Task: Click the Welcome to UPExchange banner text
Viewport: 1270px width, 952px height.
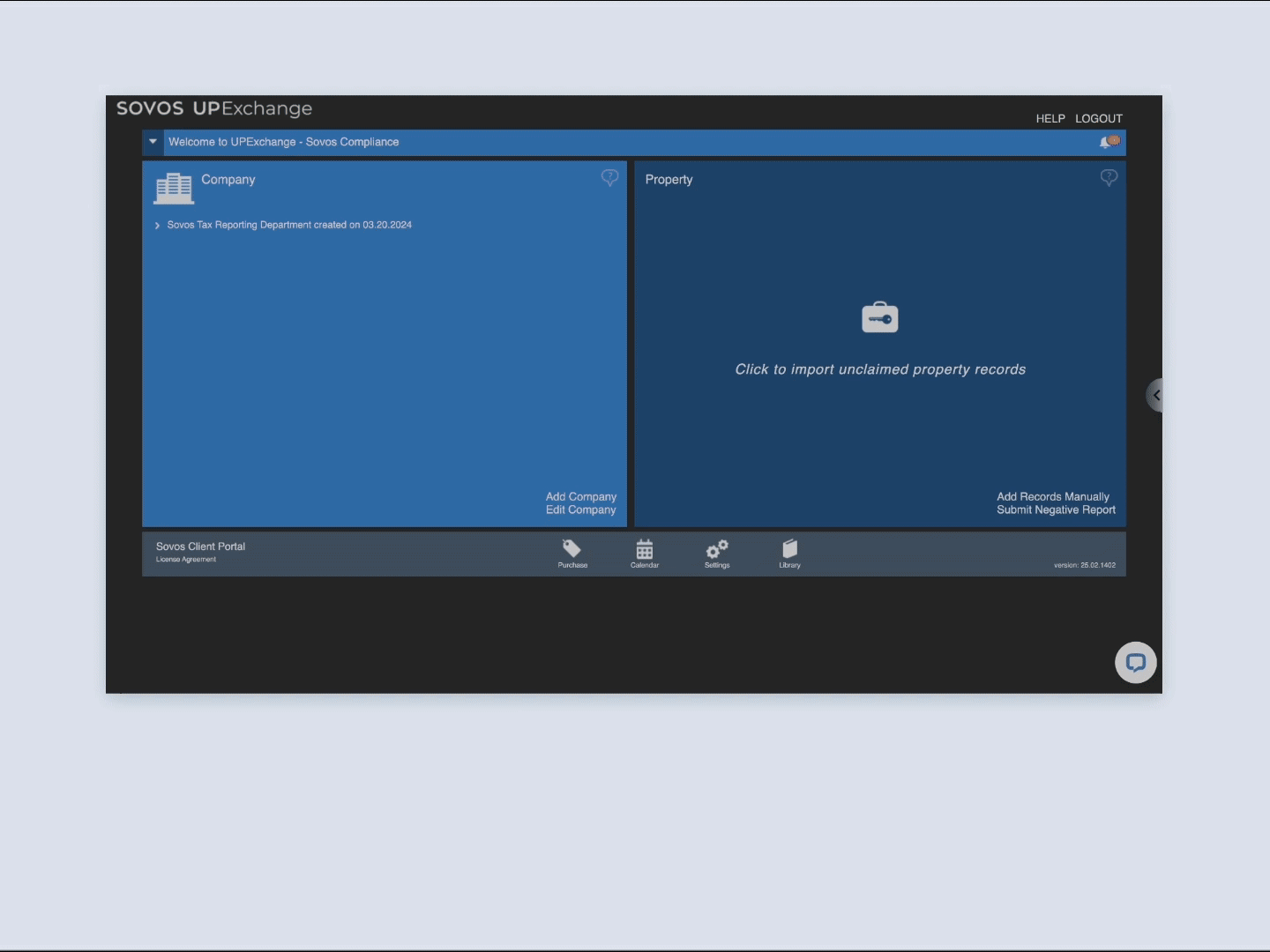Action: coord(284,142)
